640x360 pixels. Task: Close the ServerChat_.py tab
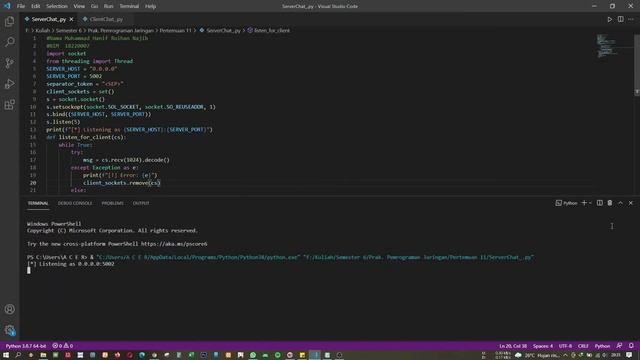71,19
